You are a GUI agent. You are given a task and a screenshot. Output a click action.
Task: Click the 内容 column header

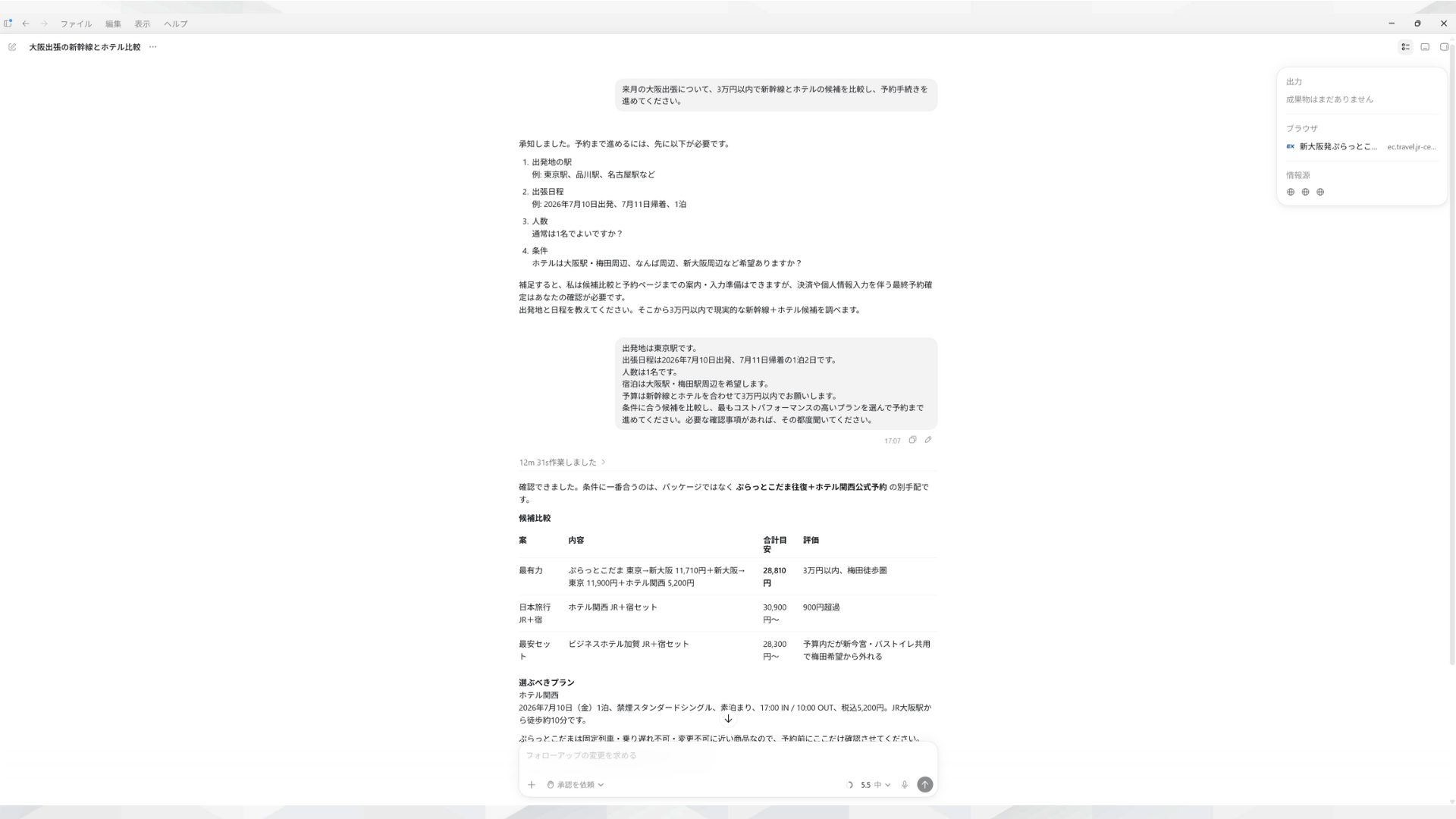coord(576,541)
